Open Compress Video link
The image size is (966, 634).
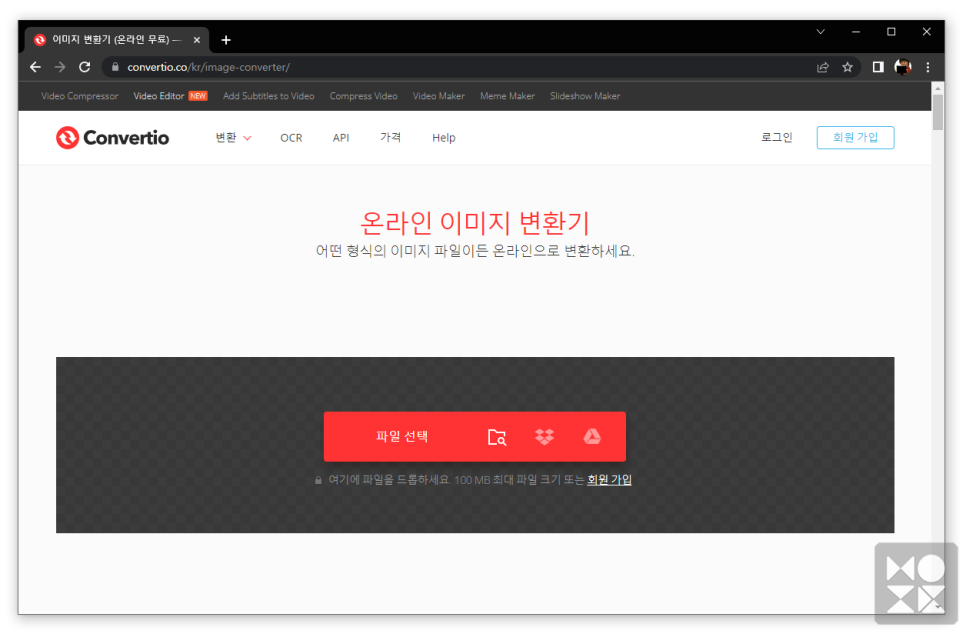363,96
